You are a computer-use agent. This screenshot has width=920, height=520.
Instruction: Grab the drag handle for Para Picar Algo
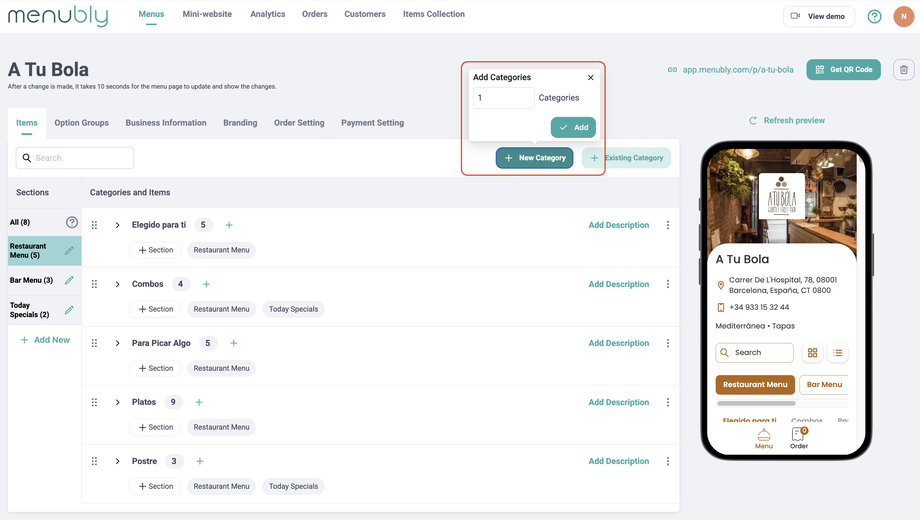coord(94,343)
